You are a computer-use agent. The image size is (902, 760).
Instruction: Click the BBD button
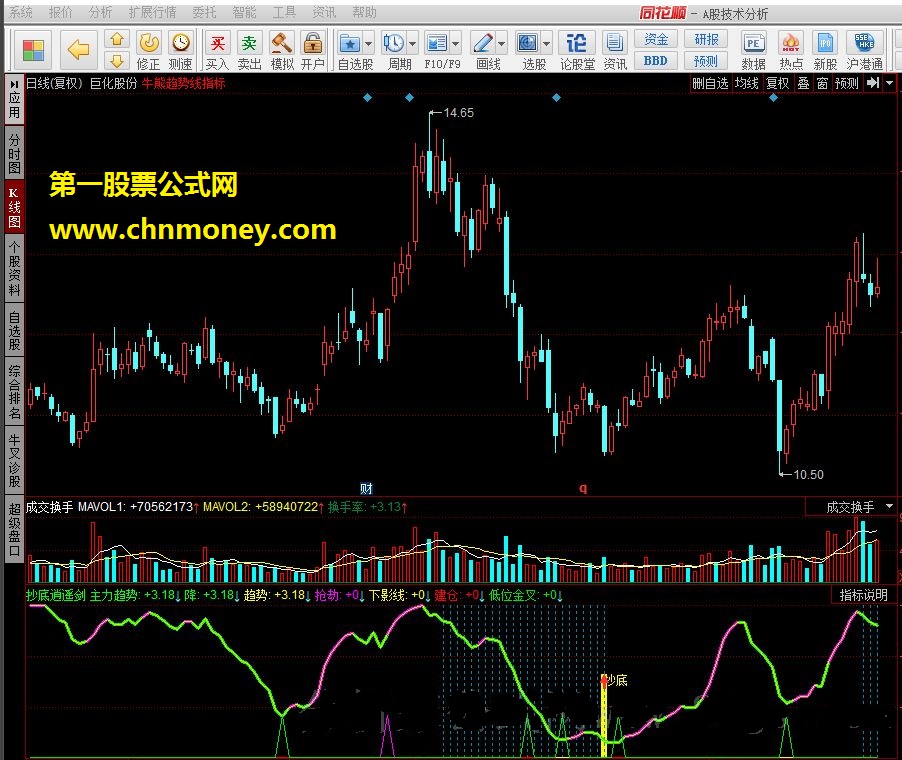pos(655,60)
